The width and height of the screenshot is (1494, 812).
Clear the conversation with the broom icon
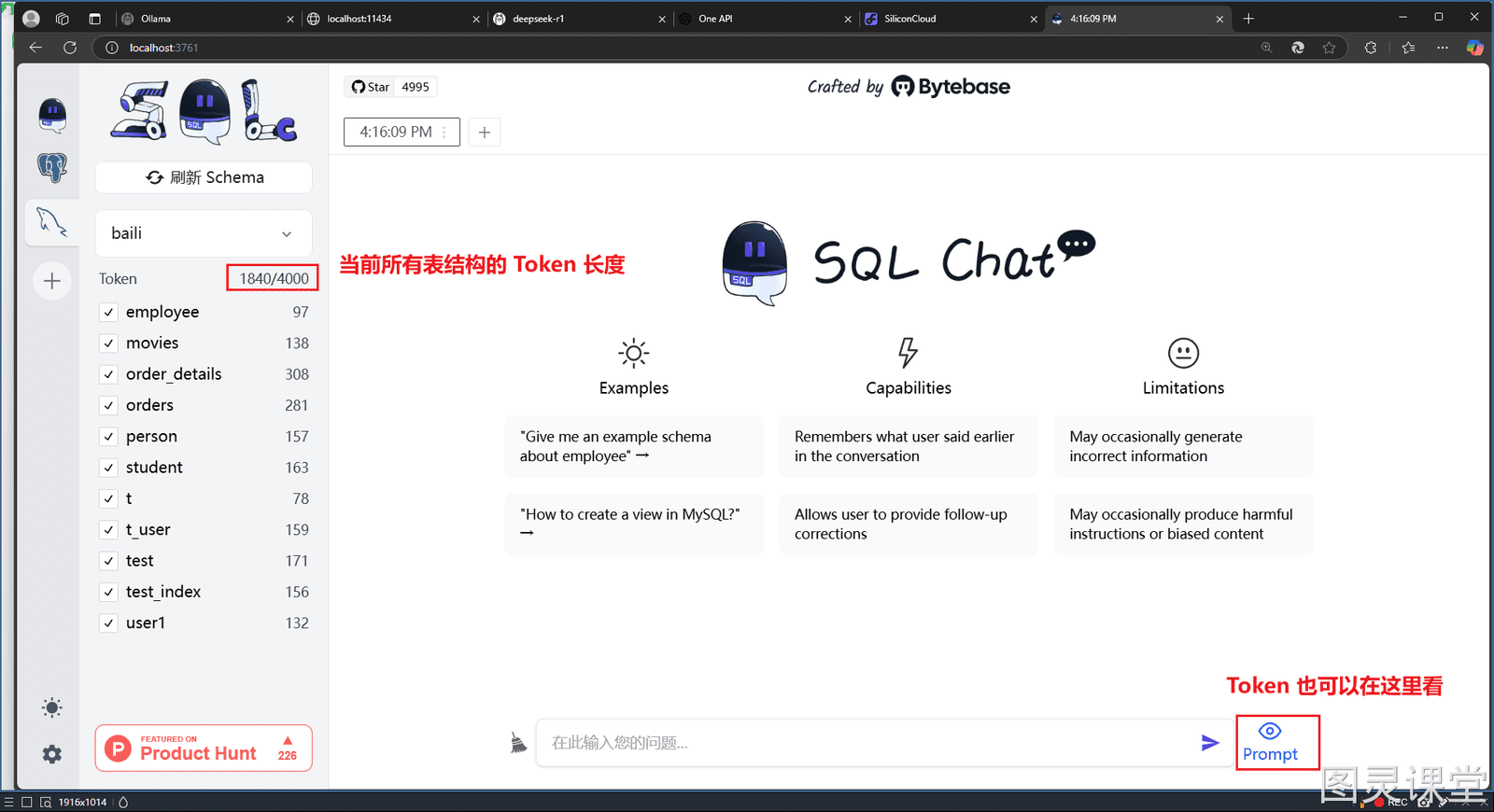click(x=518, y=743)
